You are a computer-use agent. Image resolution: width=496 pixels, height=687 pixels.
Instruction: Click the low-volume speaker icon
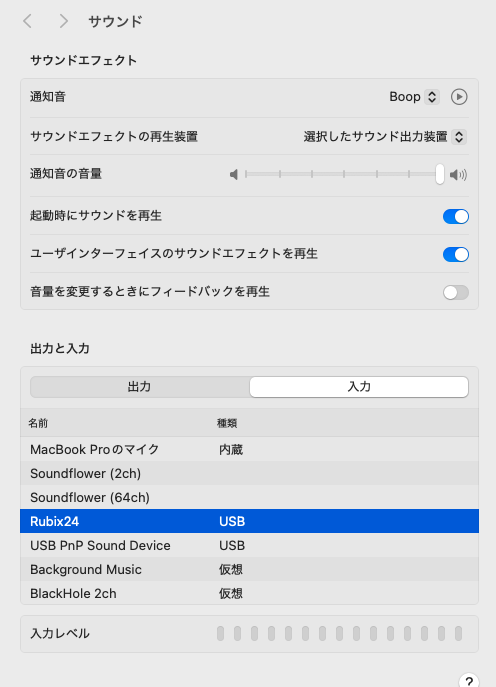point(234,175)
